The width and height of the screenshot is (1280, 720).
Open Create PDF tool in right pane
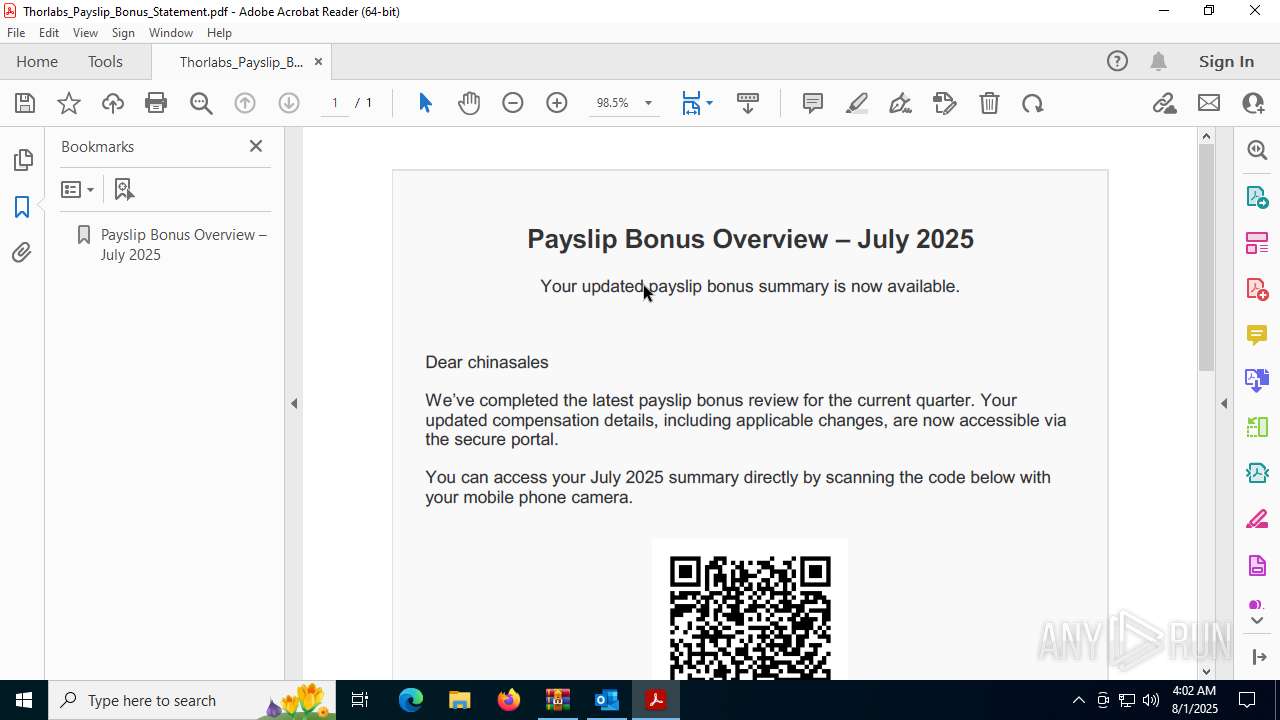click(1257, 289)
